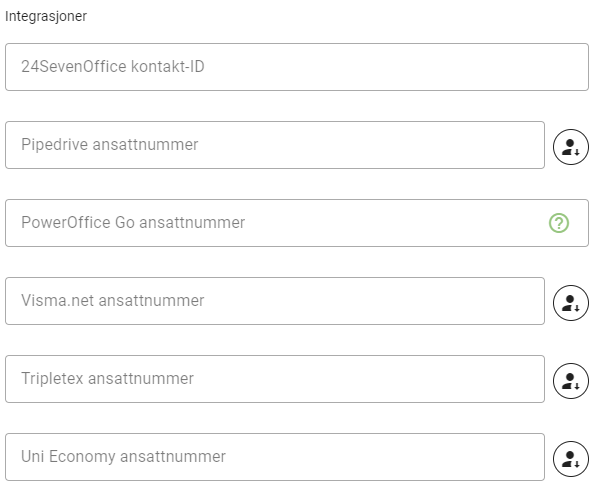Click the '24SevenOffice kontakt-ID' placeholder text
The image size is (596, 491).
[113, 67]
